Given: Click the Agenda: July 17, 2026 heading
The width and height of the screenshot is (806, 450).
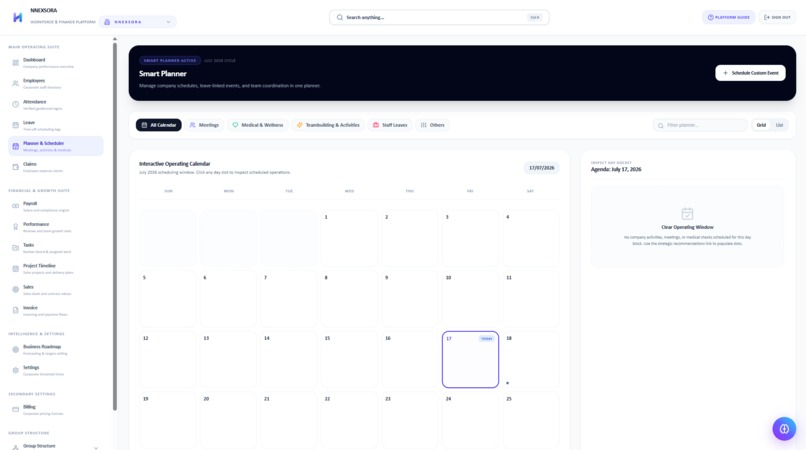Looking at the screenshot, I should 616,169.
